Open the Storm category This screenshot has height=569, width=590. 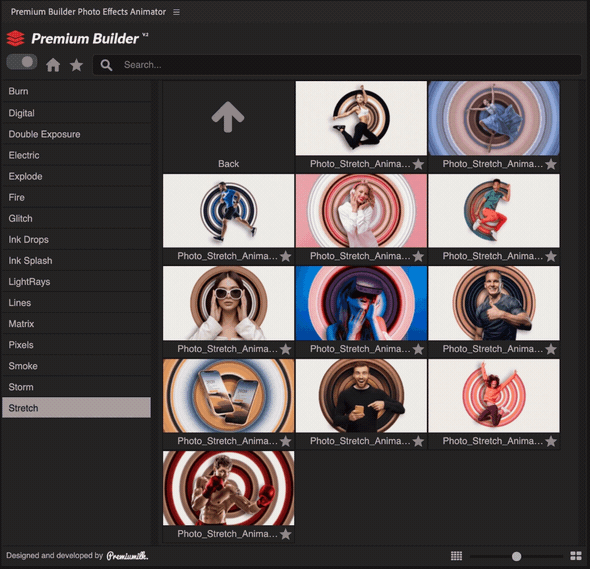(76, 387)
